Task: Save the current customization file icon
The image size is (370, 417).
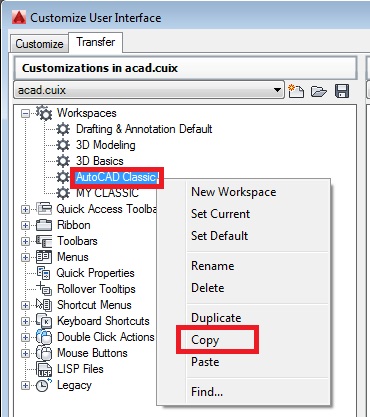Action: (342, 91)
